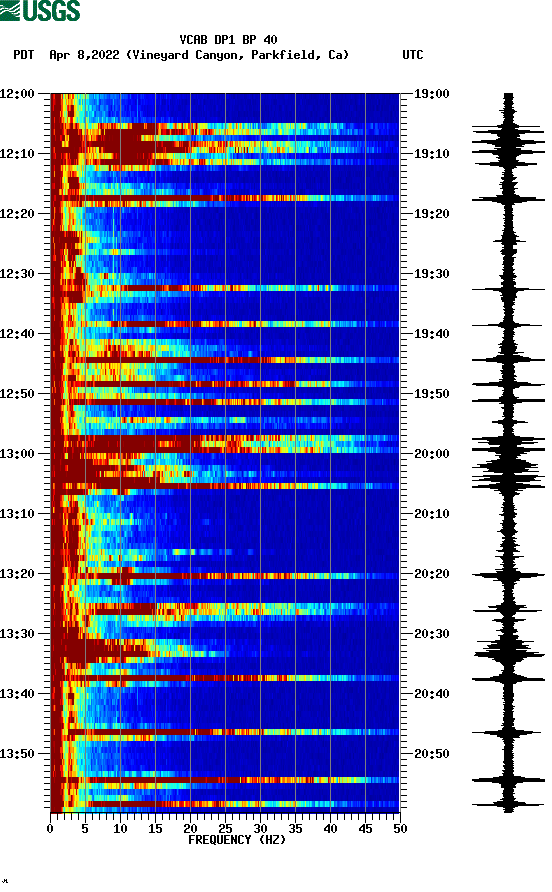Click the 19:50 UTC time label
The width and height of the screenshot is (552, 892).
[x=431, y=394]
